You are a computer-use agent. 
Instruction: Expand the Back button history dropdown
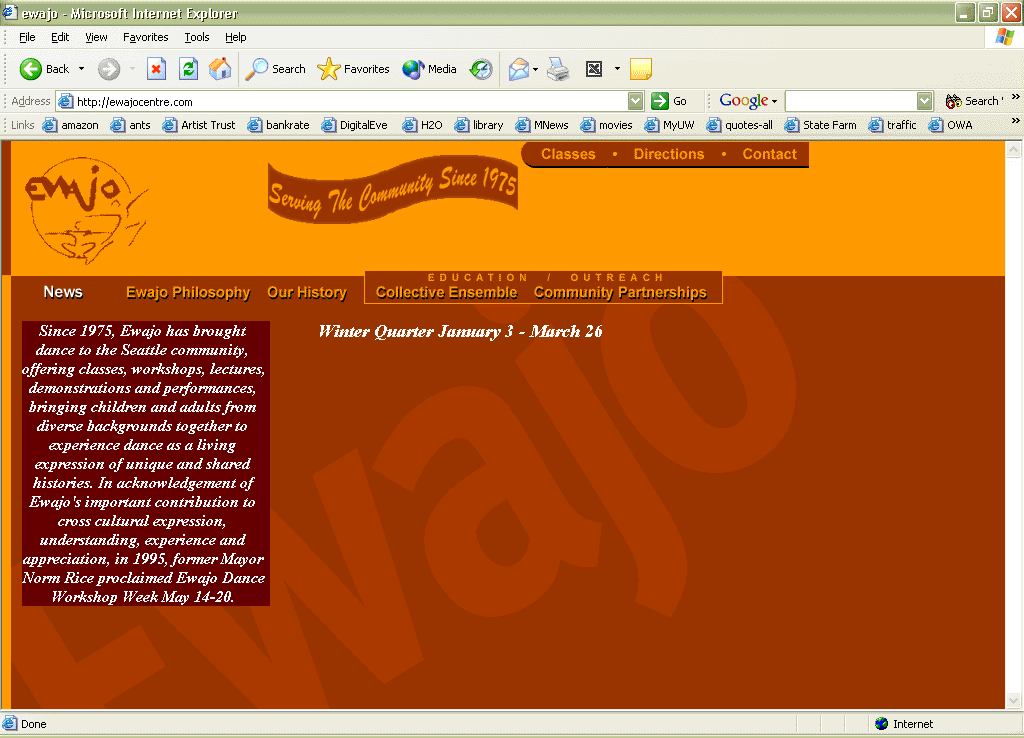tap(82, 69)
